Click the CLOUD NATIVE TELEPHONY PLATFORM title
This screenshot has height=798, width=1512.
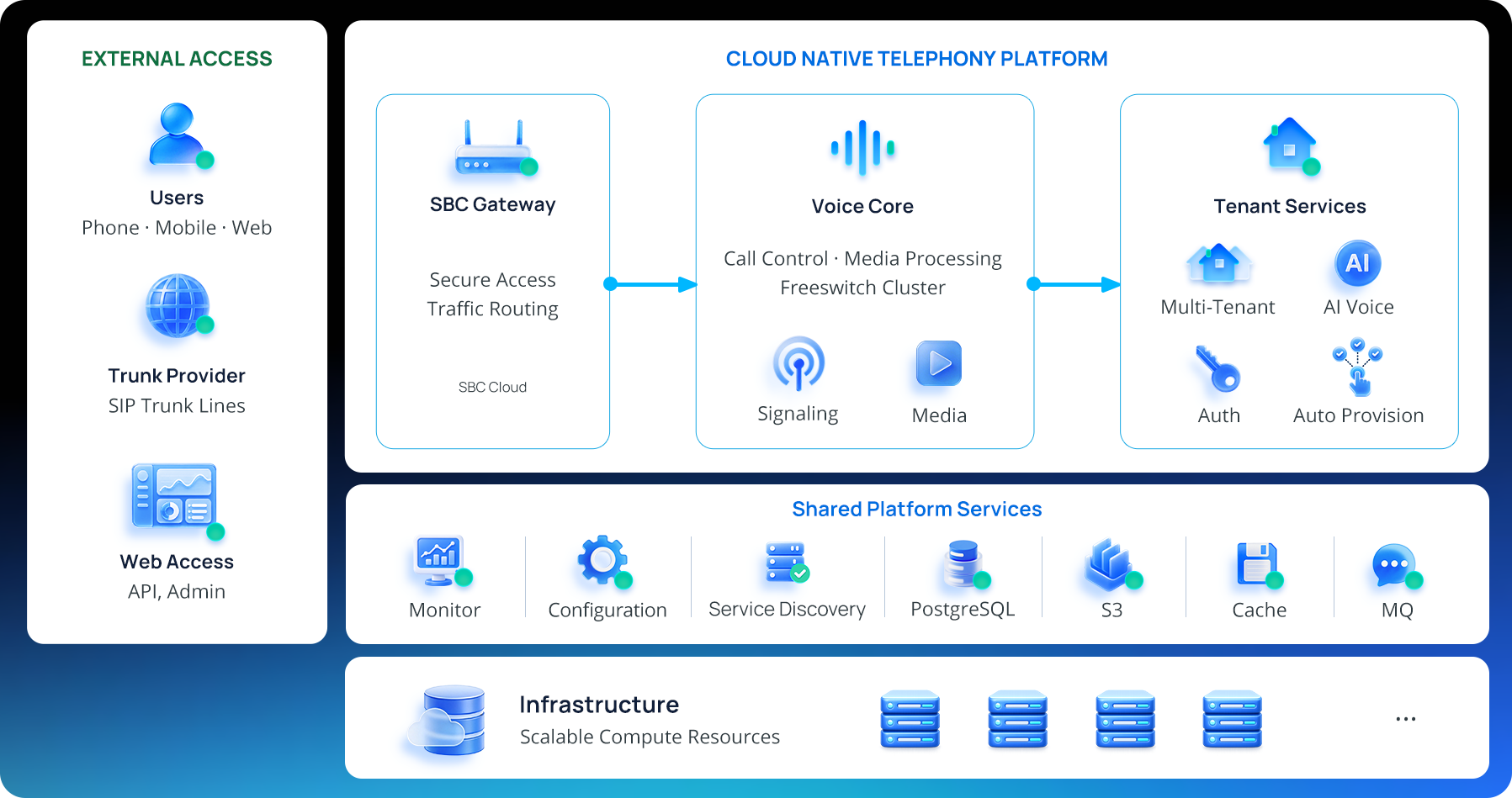(x=916, y=59)
